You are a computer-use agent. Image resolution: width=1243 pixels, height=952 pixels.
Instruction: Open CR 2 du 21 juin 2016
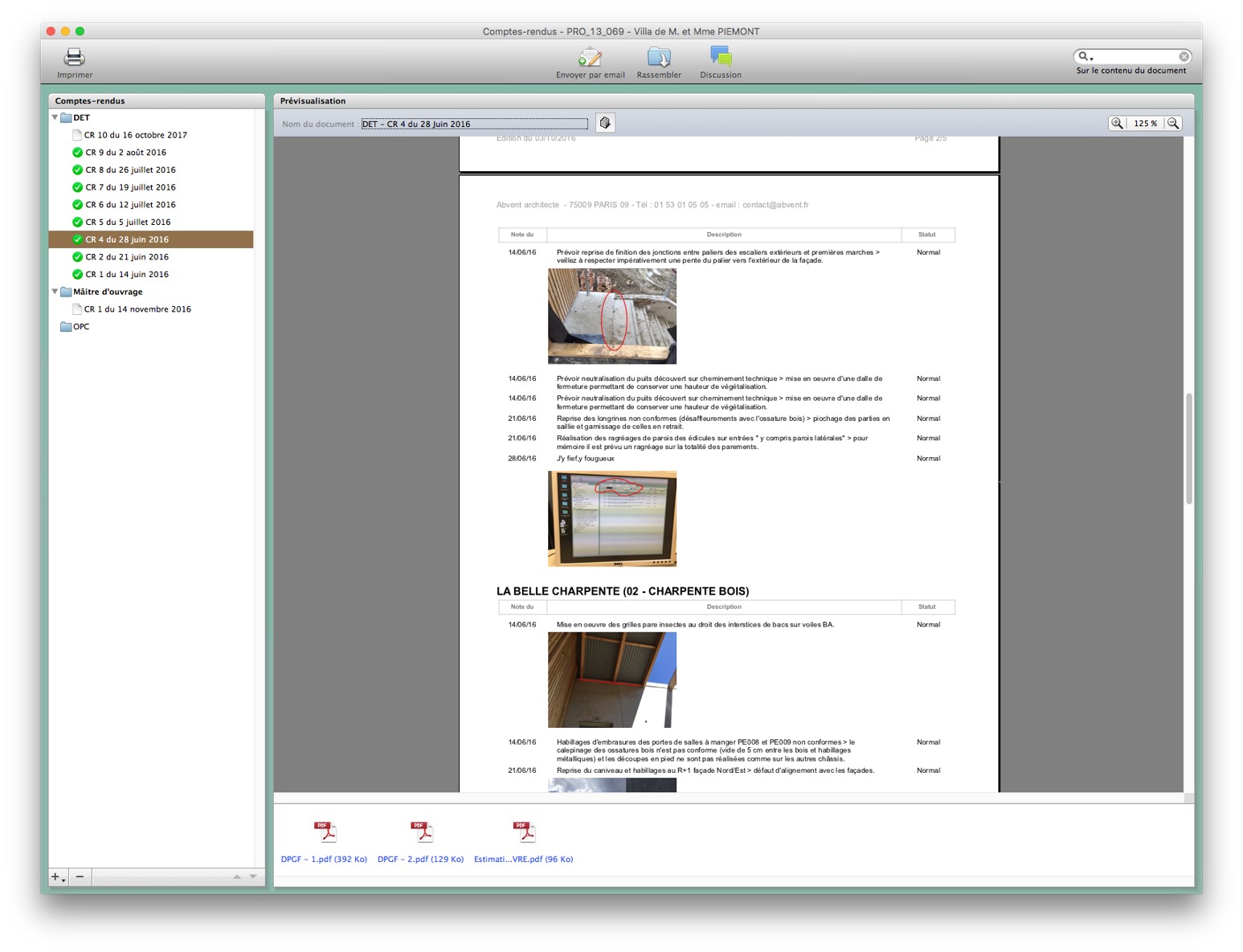(127, 257)
